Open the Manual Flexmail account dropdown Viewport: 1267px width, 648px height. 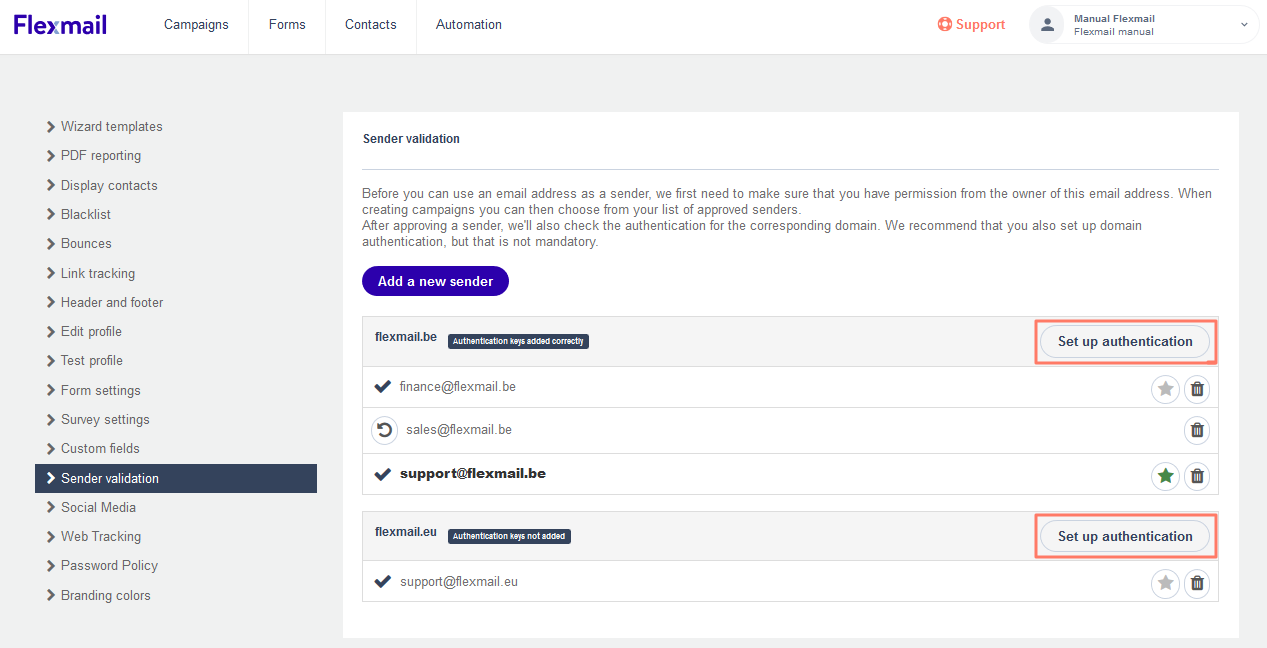pos(1144,25)
